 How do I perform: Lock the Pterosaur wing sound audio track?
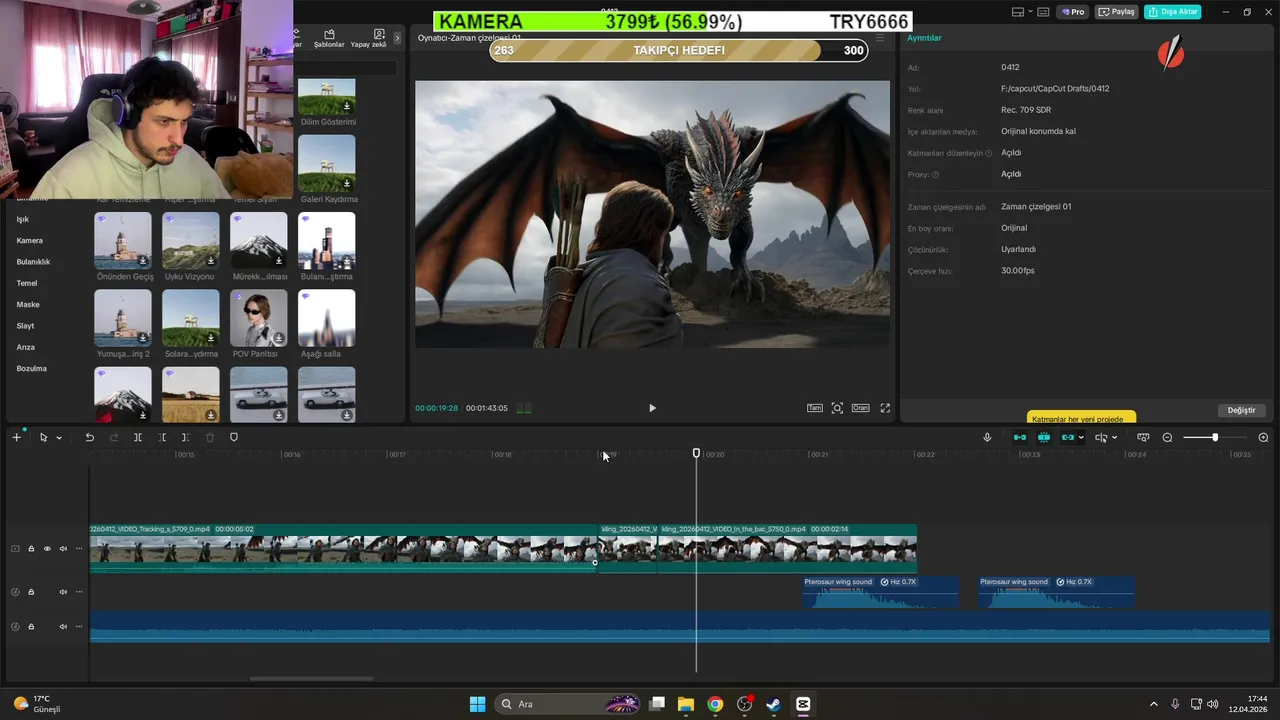click(x=31, y=592)
